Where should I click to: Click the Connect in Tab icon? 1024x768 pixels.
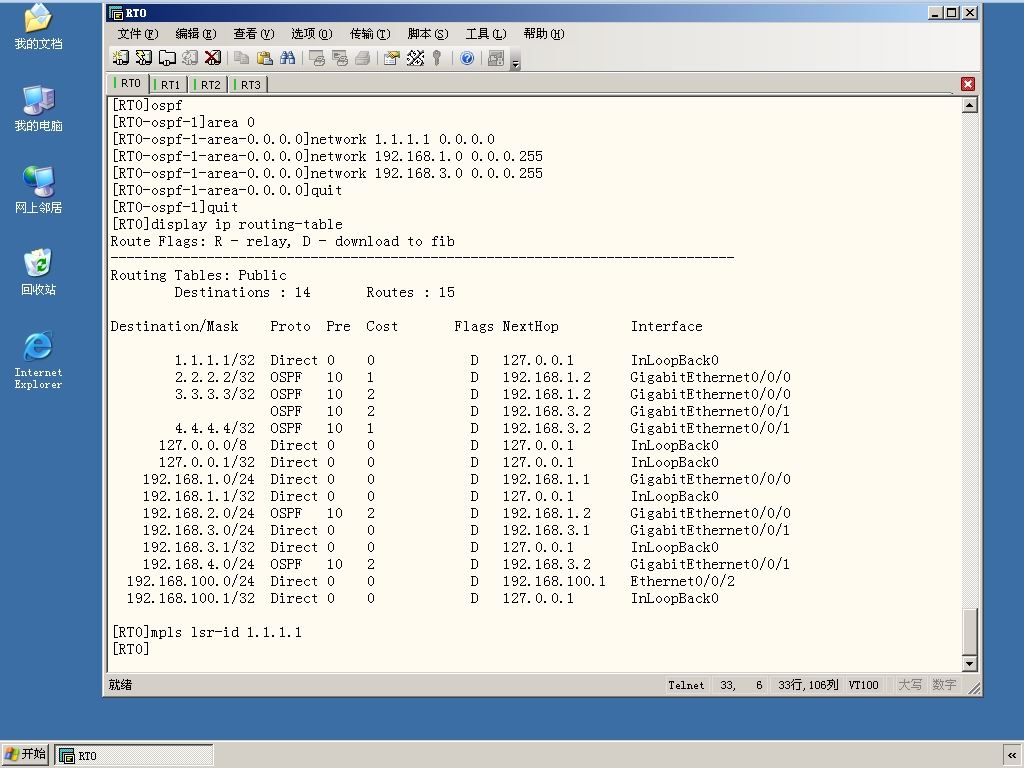[x=167, y=58]
